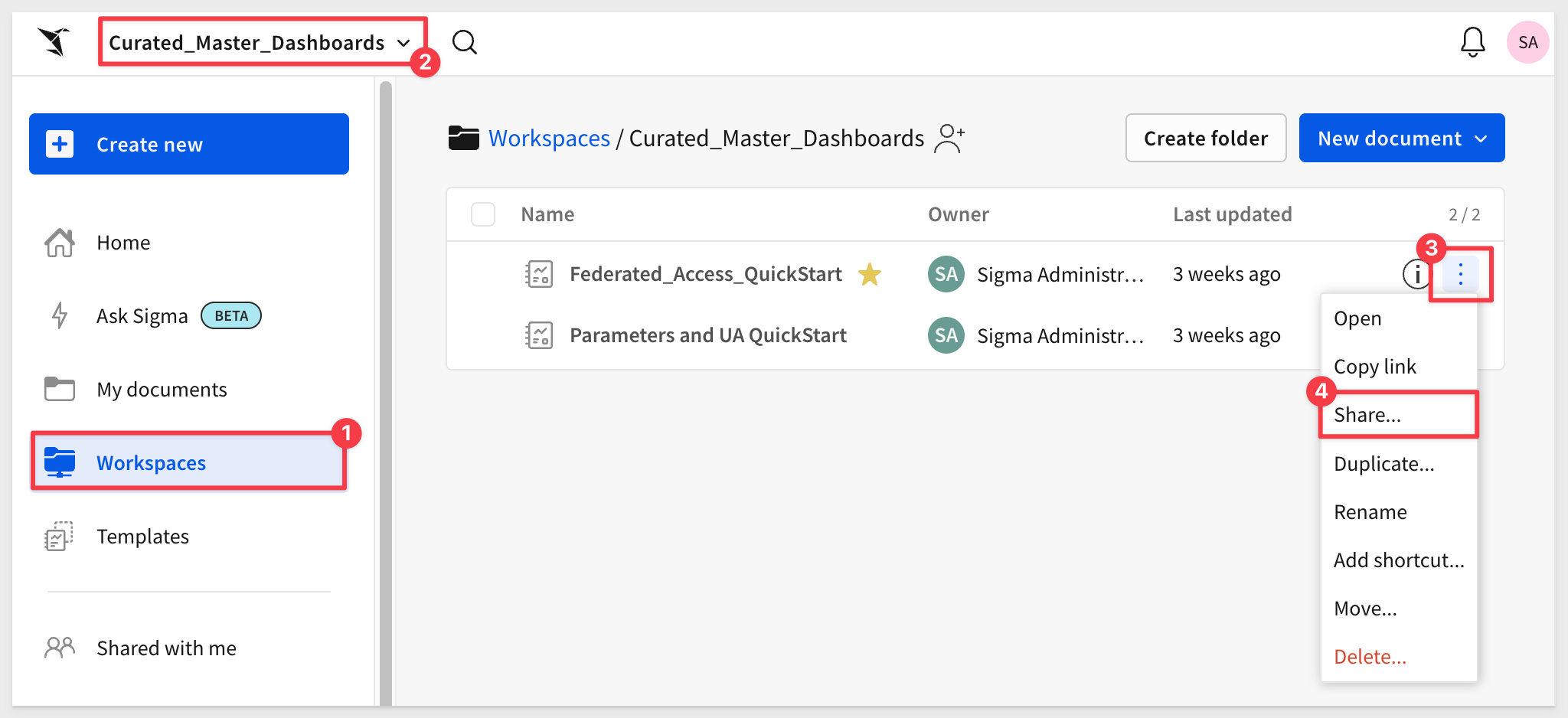Viewport: 1568px width, 718px height.
Task: Click the Ask Sigma lightning icon
Action: (60, 315)
